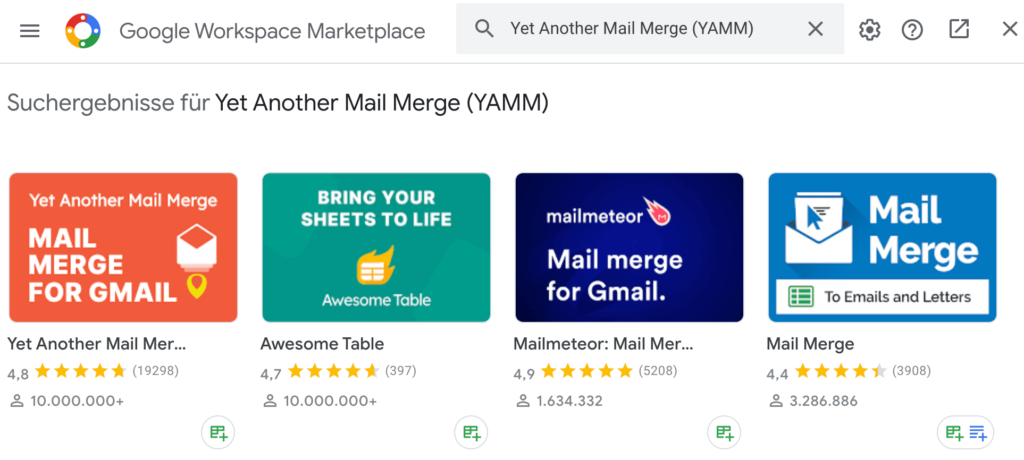This screenshot has height=460, width=1024.
Task: Open the Awesome Table banner image
Action: [x=376, y=248]
